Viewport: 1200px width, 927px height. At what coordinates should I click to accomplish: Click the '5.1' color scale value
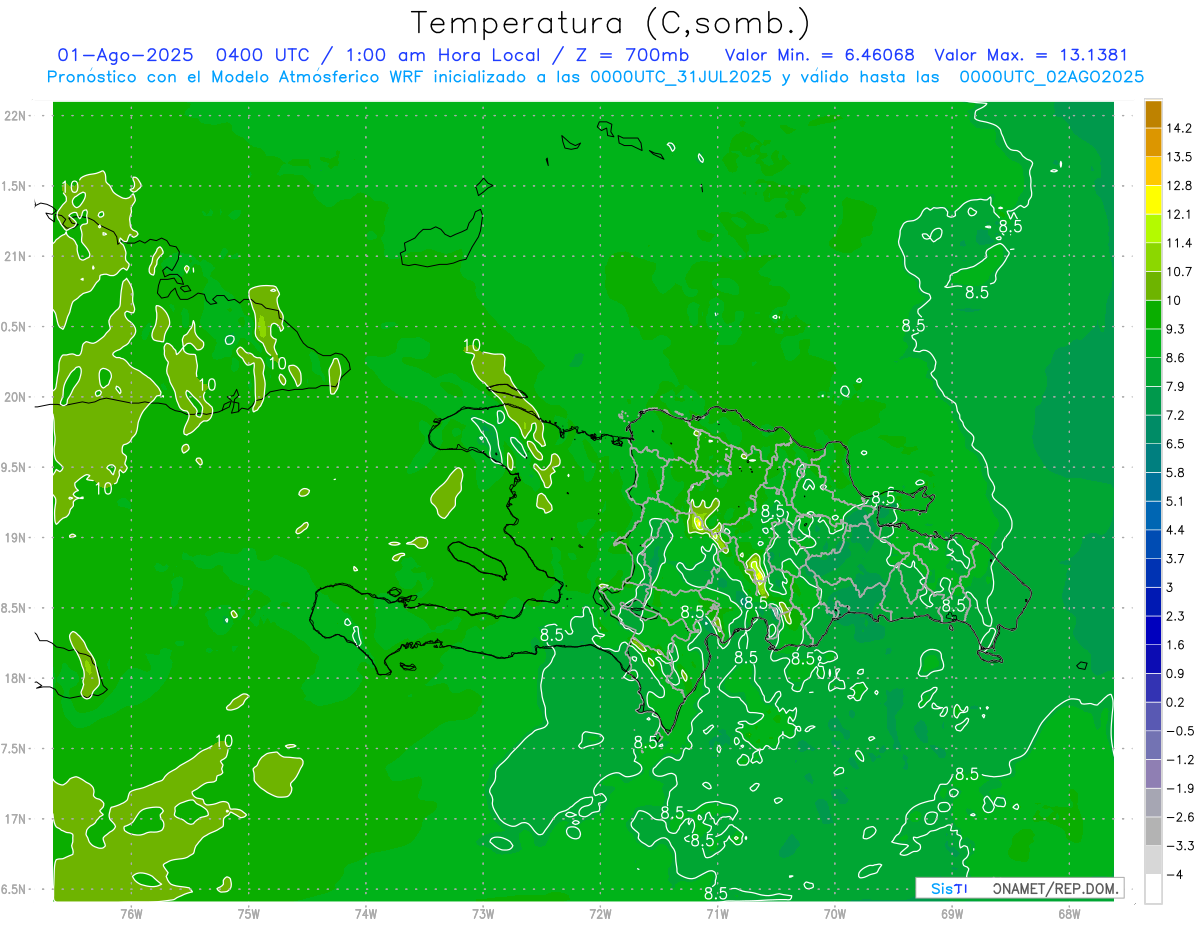[x=1177, y=502]
